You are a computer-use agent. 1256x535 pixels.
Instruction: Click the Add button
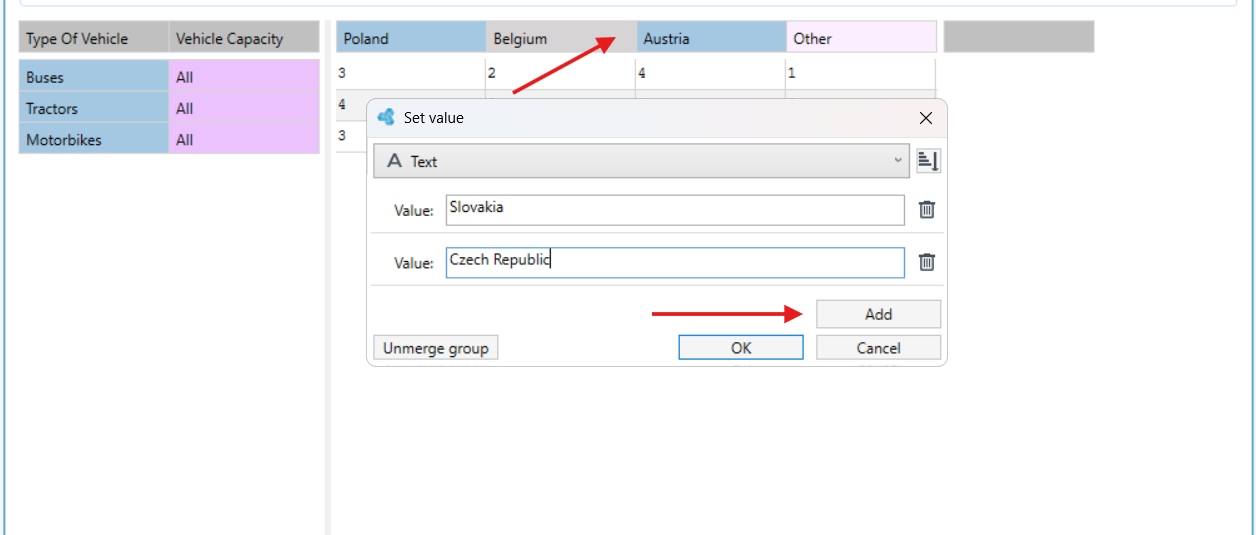coord(878,314)
